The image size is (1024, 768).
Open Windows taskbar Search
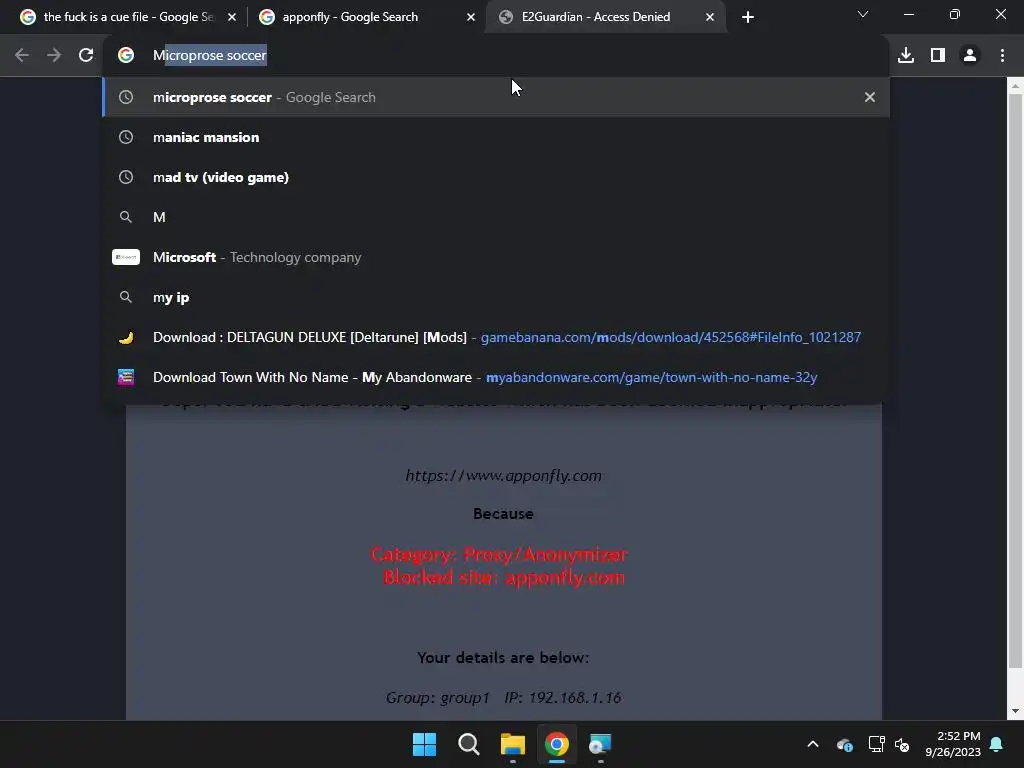click(468, 744)
